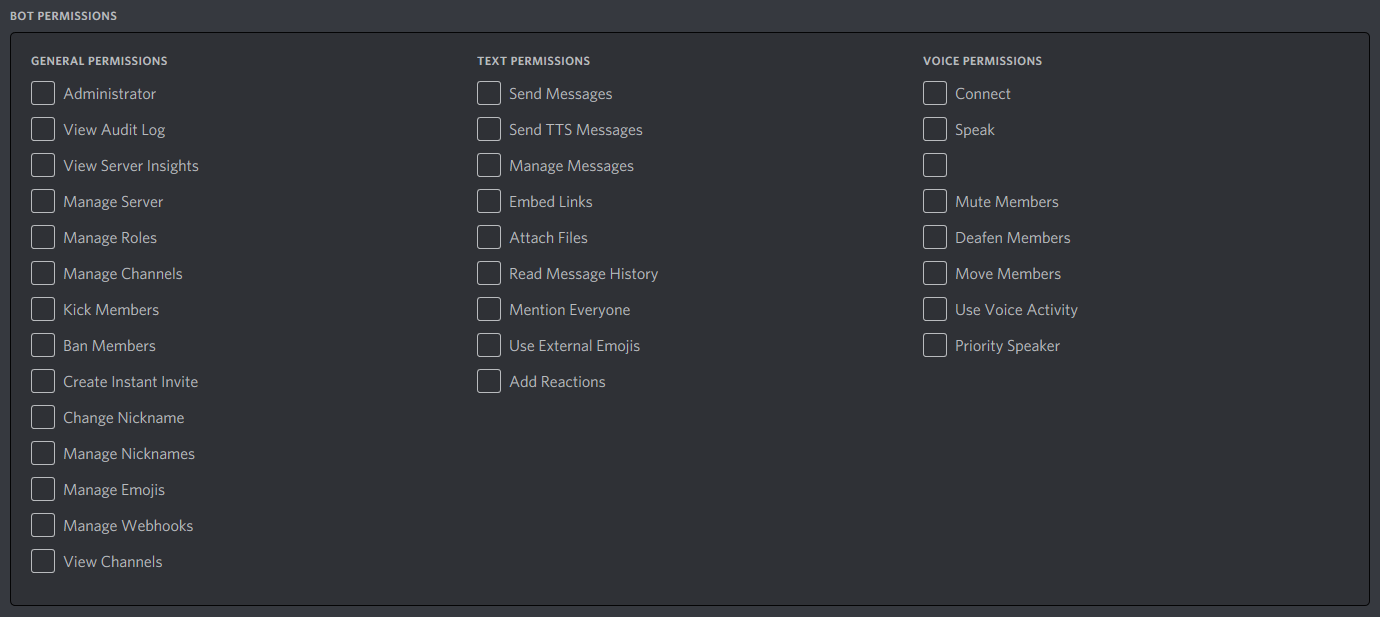Allow the Kick Members permission

(43, 308)
